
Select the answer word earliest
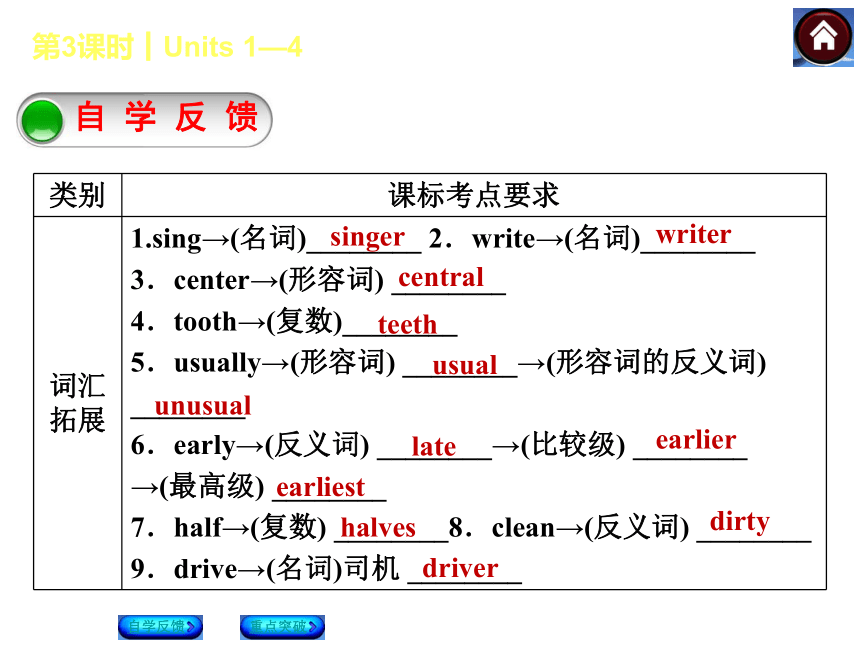coord(320,488)
